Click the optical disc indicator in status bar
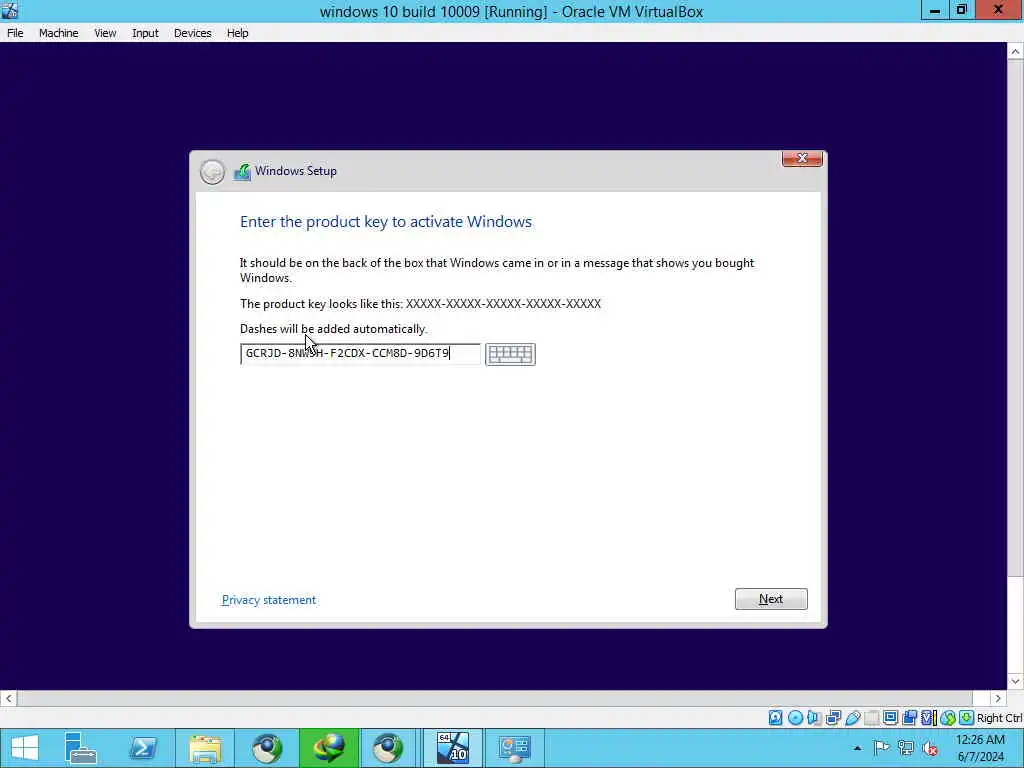Image resolution: width=1024 pixels, height=768 pixels. tap(795, 718)
